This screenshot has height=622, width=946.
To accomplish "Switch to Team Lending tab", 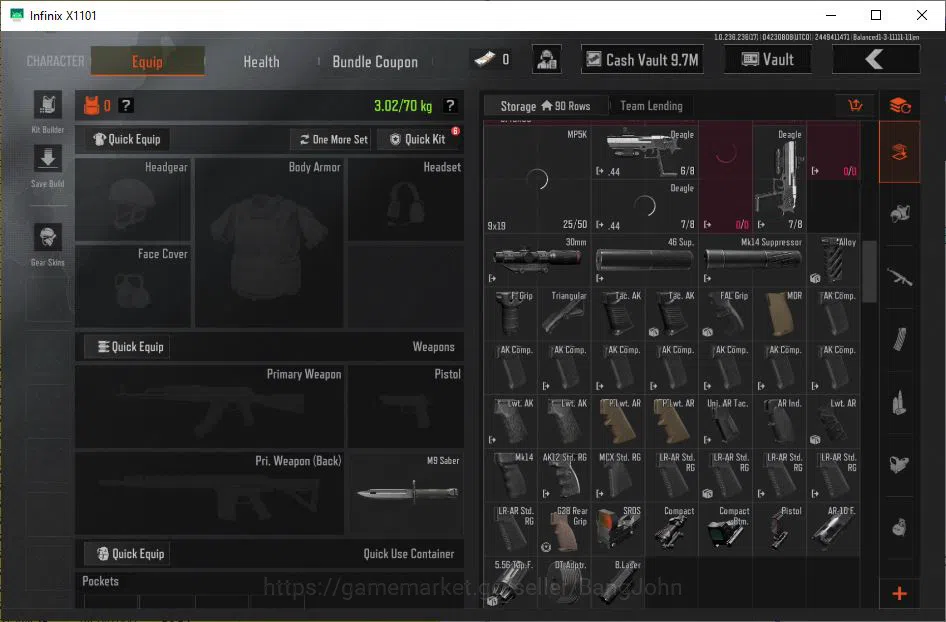I will pos(652,106).
